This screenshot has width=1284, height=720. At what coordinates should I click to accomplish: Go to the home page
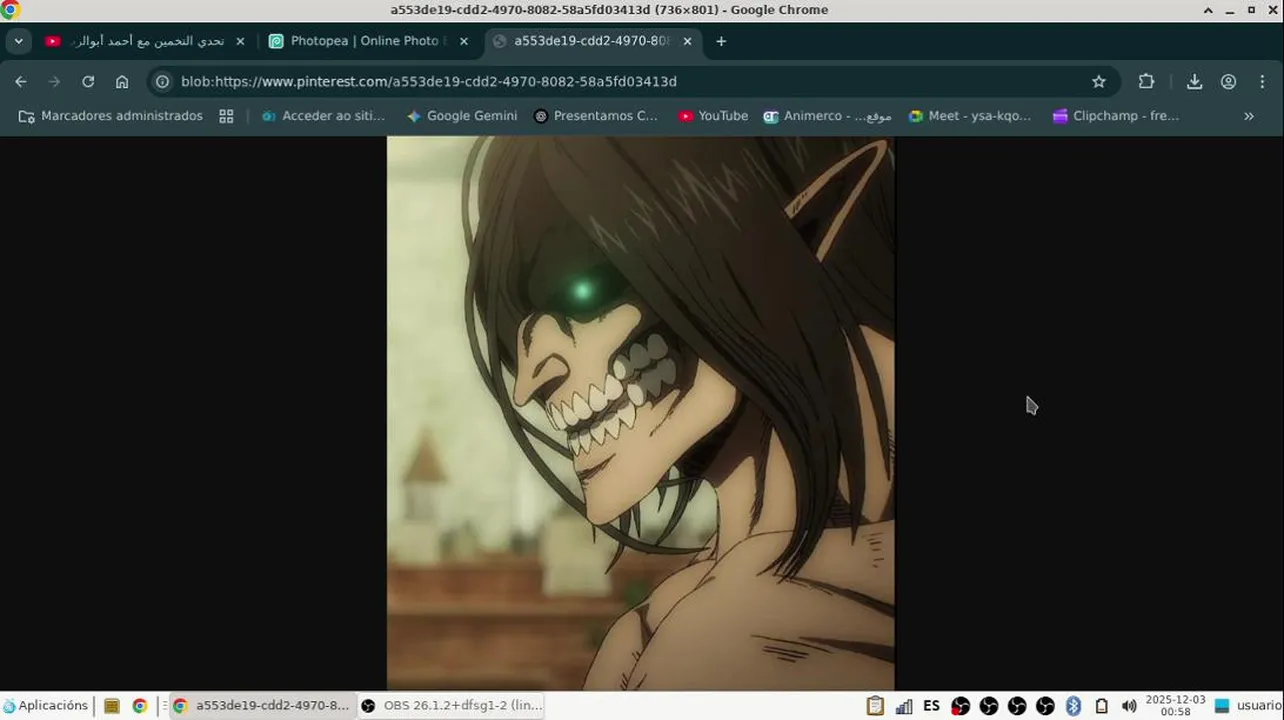tap(122, 82)
